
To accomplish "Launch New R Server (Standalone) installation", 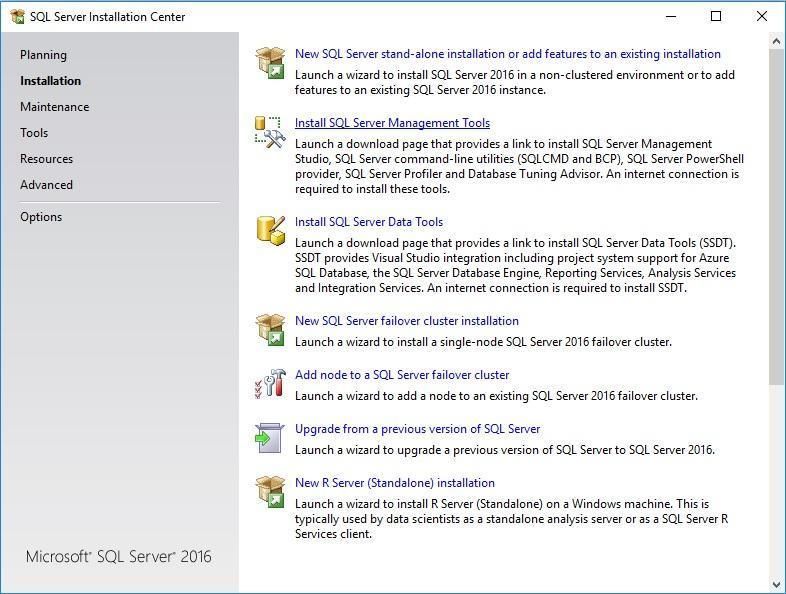I will click(x=395, y=483).
